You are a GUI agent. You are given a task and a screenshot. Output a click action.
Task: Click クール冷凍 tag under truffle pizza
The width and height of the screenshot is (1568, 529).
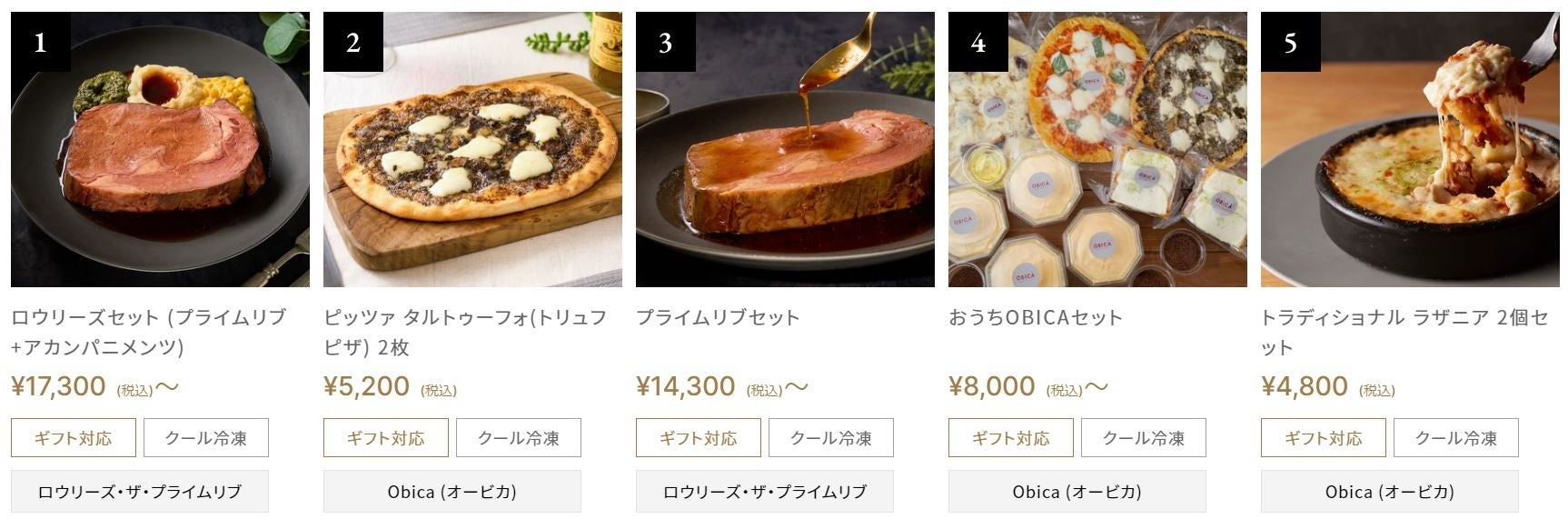tap(518, 438)
